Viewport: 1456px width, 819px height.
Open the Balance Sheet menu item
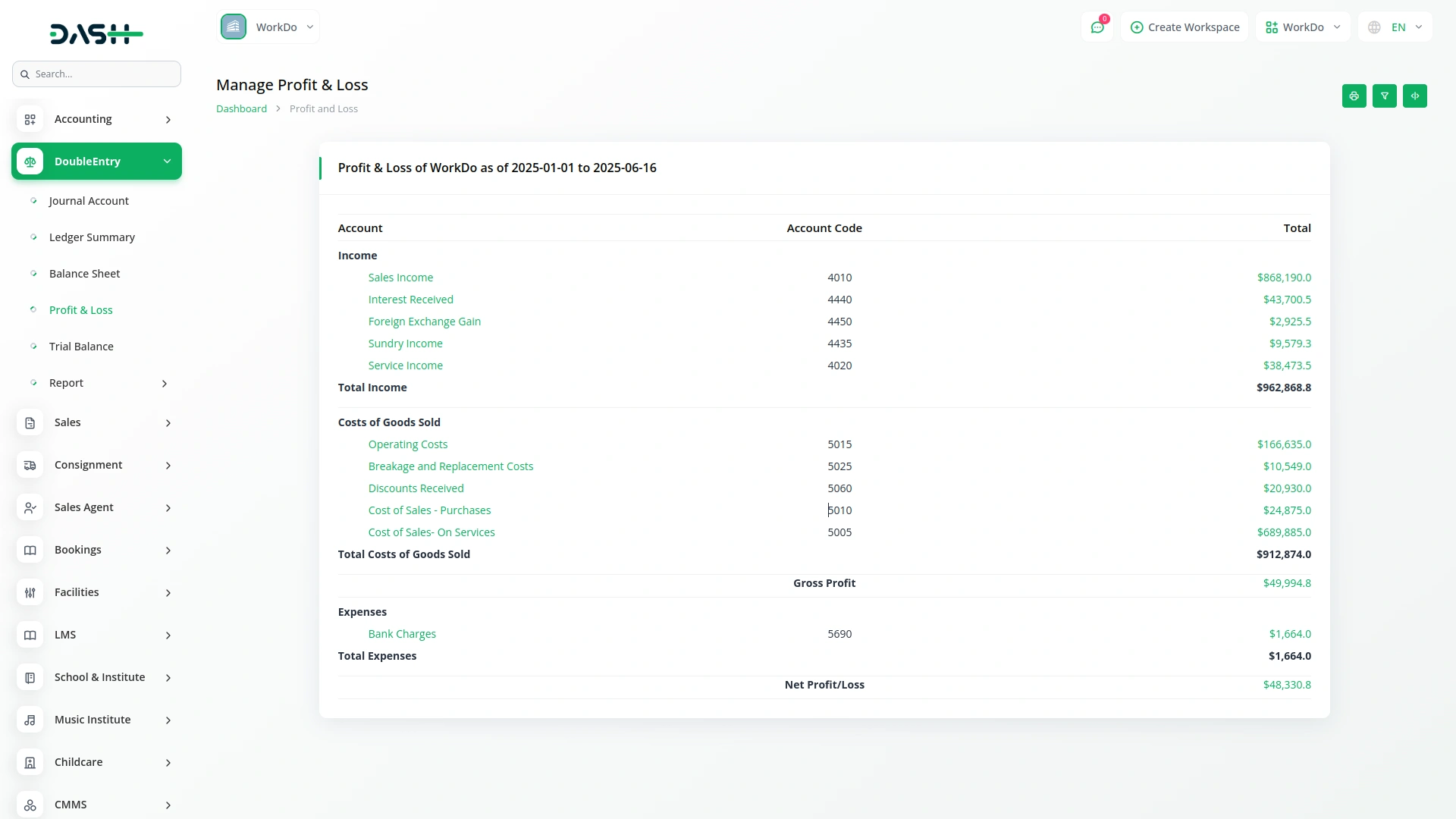[x=84, y=274]
